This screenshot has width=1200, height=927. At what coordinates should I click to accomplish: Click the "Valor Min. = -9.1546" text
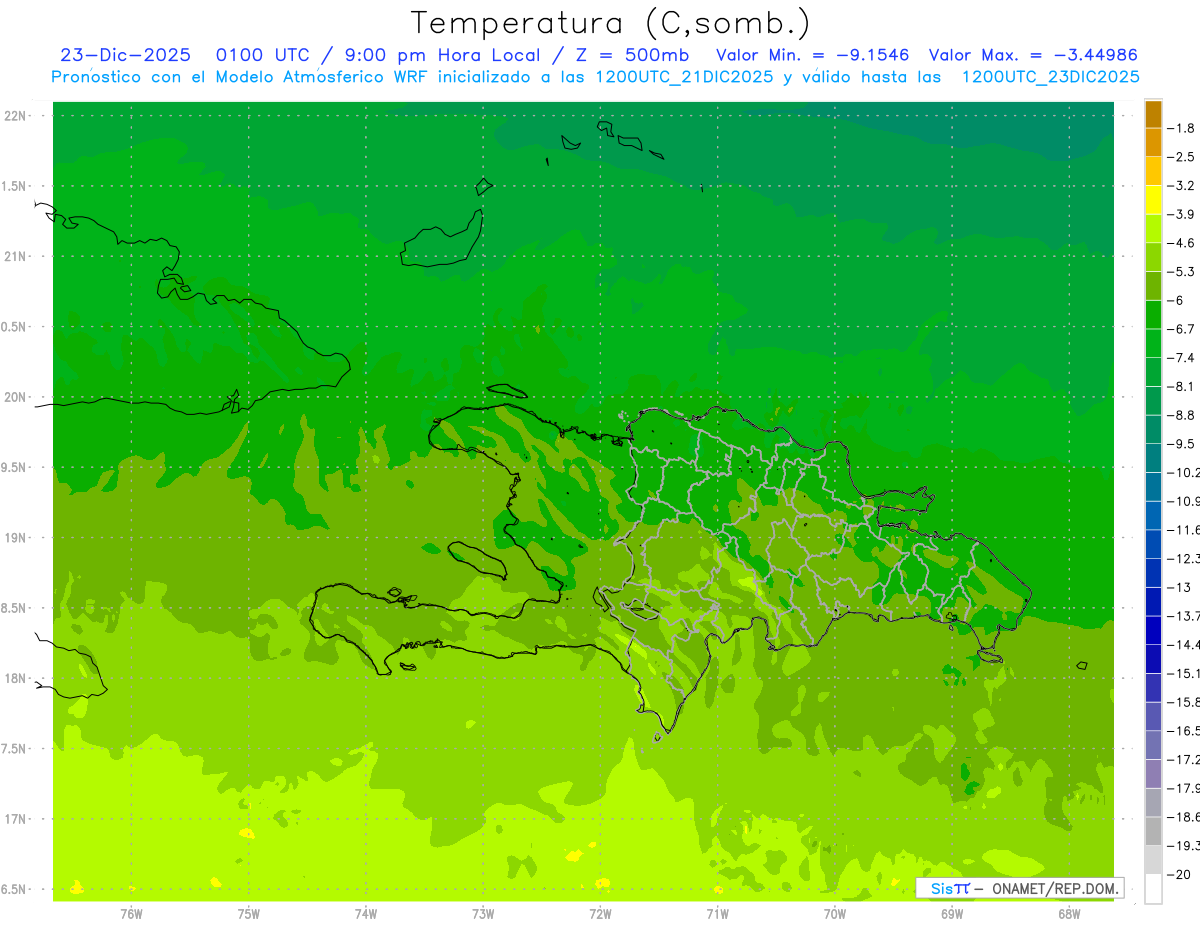(x=812, y=55)
